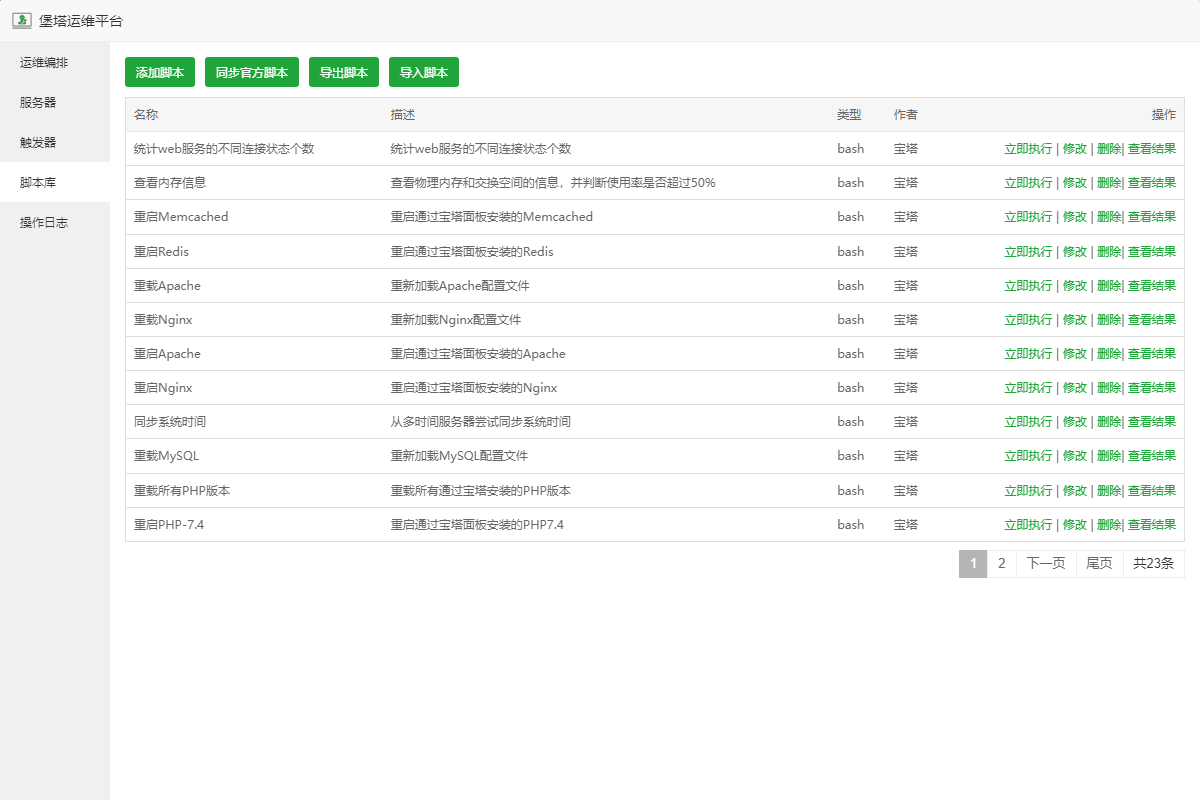The height and width of the screenshot is (800, 1200).
Task: Jump to the last page via 尾页
Action: [1099, 564]
